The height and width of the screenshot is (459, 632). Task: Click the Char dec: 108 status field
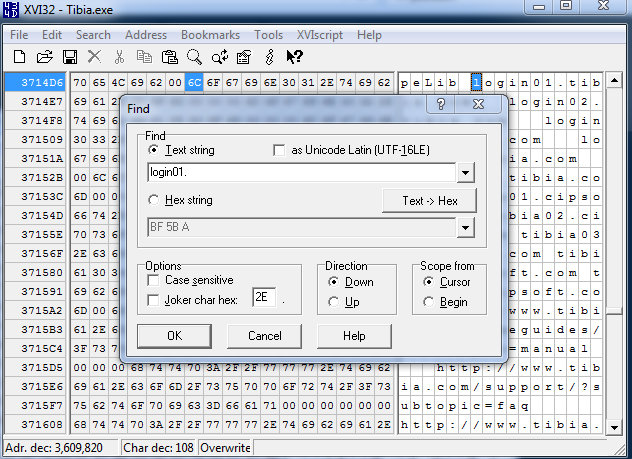click(158, 448)
